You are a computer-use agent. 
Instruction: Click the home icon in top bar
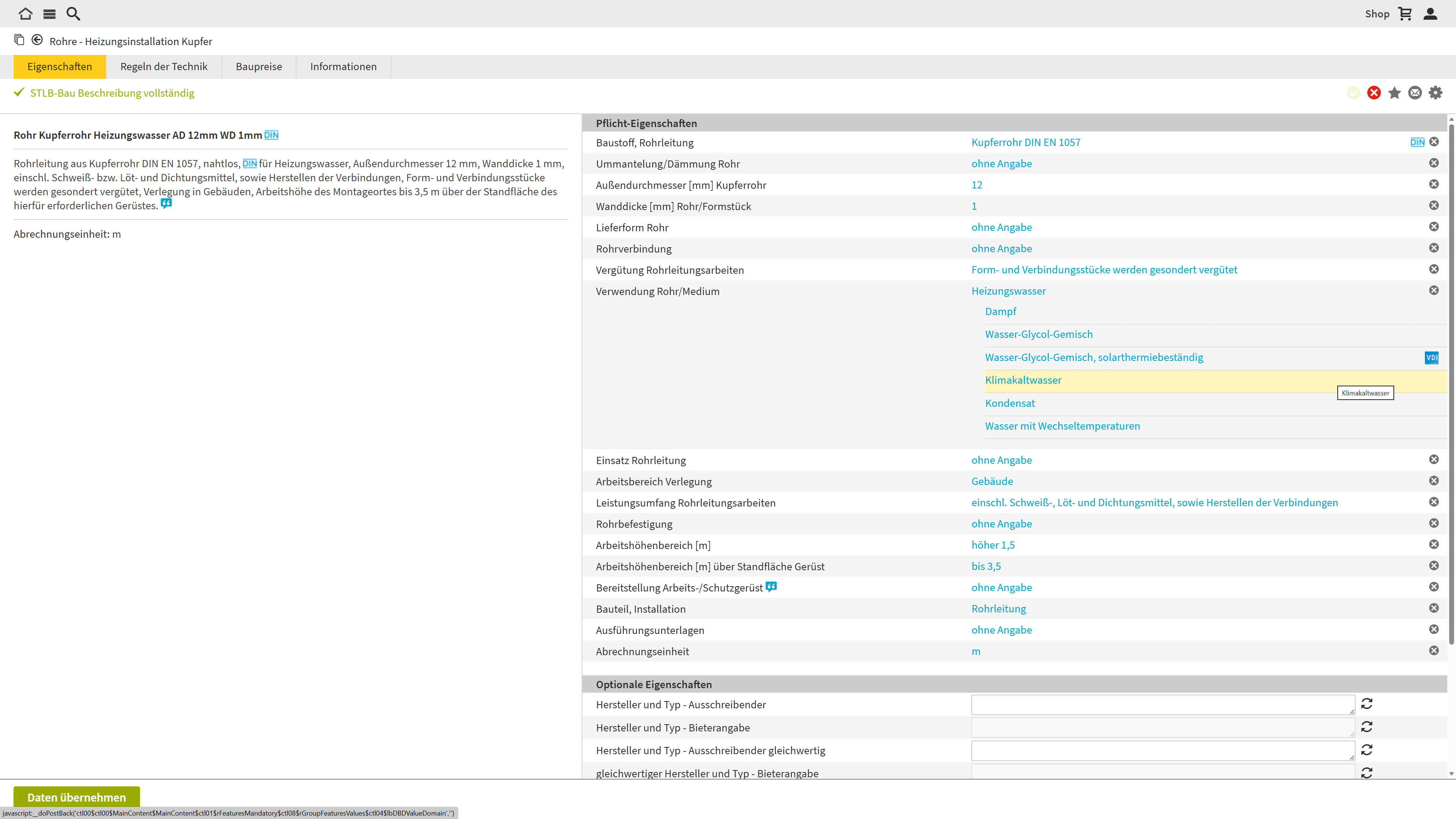point(25,14)
